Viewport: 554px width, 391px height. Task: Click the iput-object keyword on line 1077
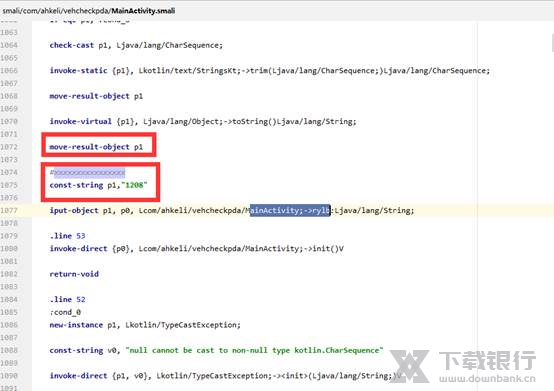click(74, 211)
